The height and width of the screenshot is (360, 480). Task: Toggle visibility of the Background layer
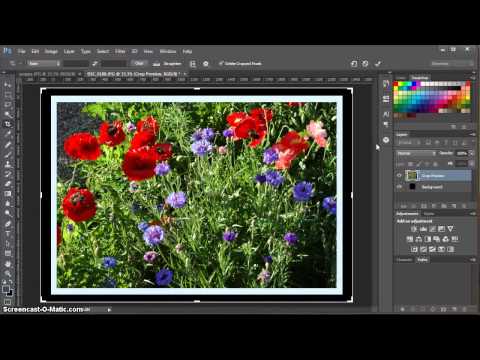[399, 187]
